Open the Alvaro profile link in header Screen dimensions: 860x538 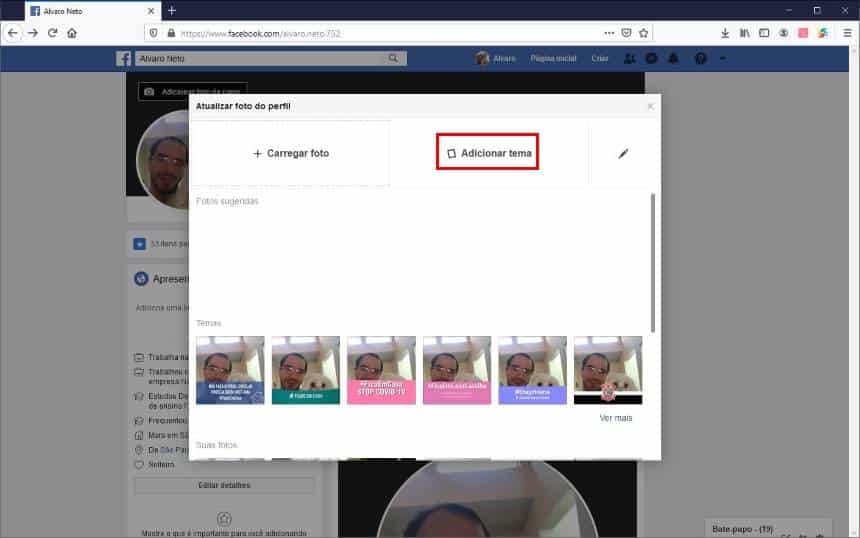tap(496, 58)
